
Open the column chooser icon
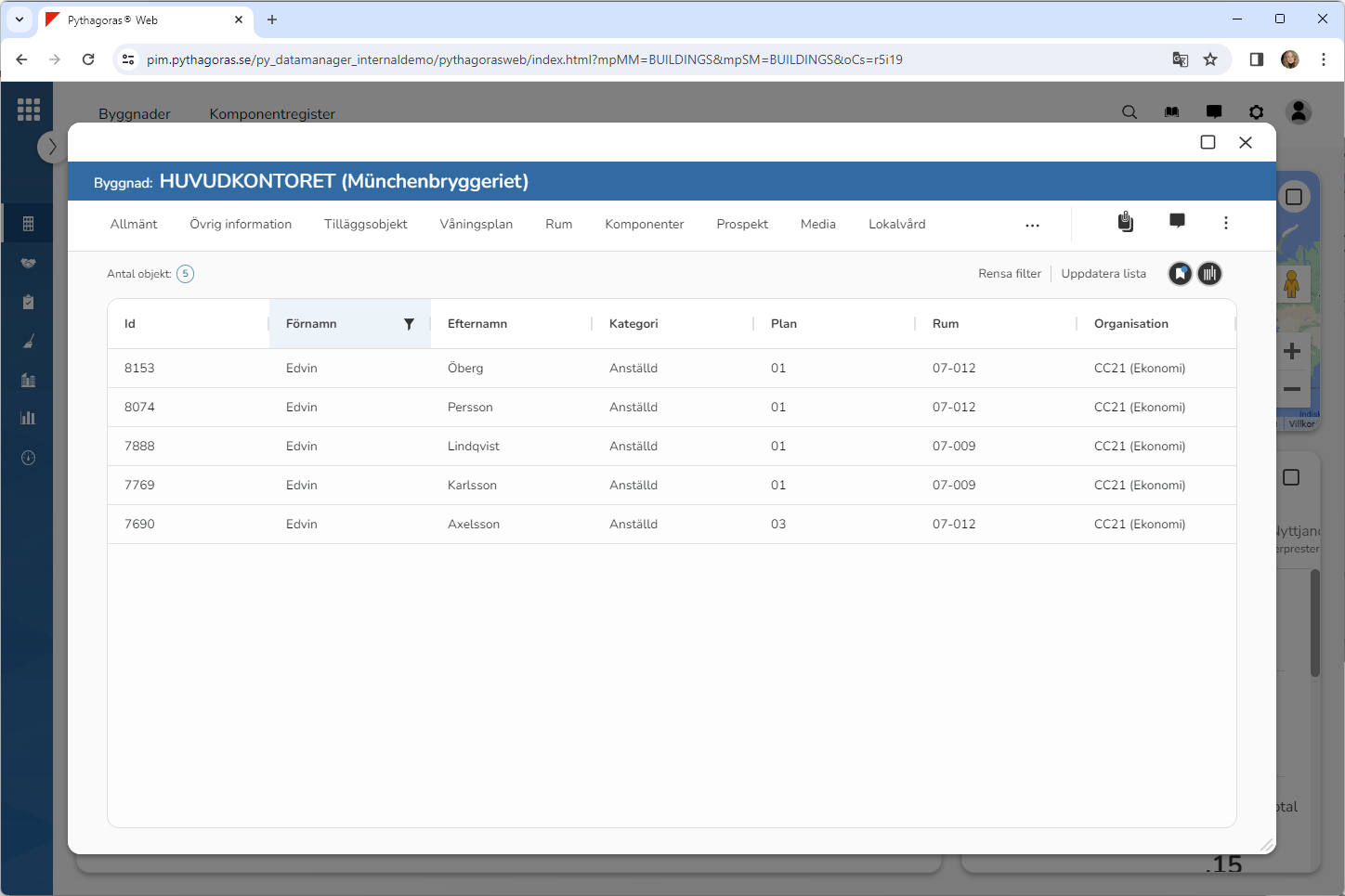pos(1209,274)
